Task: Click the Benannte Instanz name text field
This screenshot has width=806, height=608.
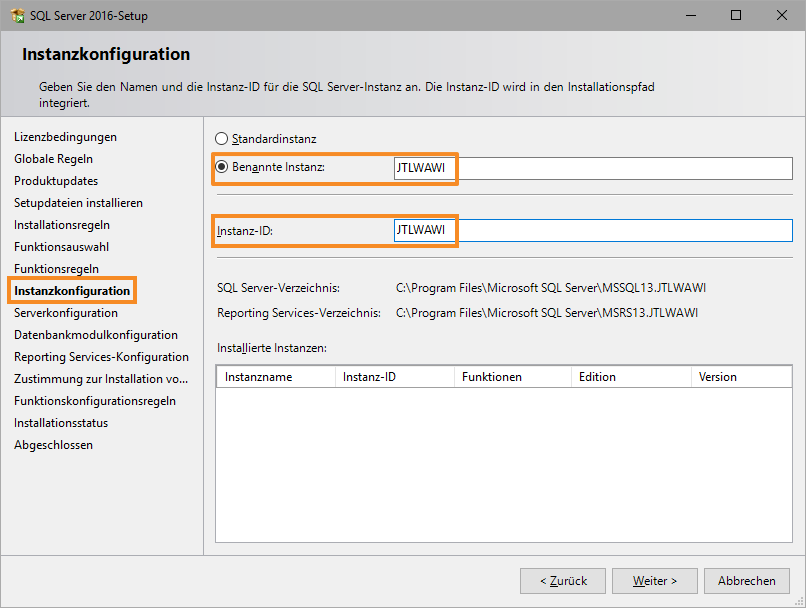Action: [x=592, y=168]
